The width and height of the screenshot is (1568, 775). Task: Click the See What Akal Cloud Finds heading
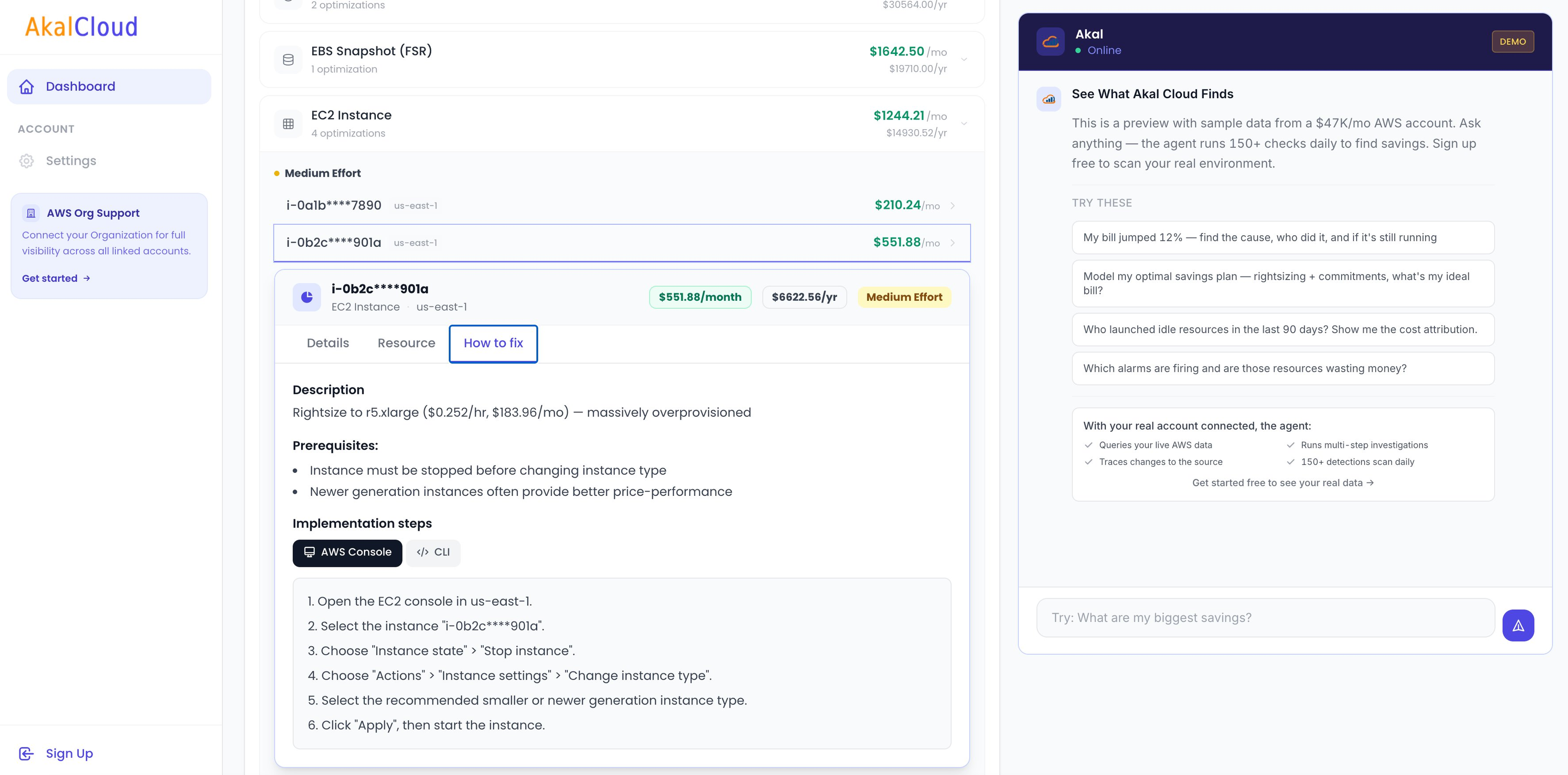[x=1152, y=94]
